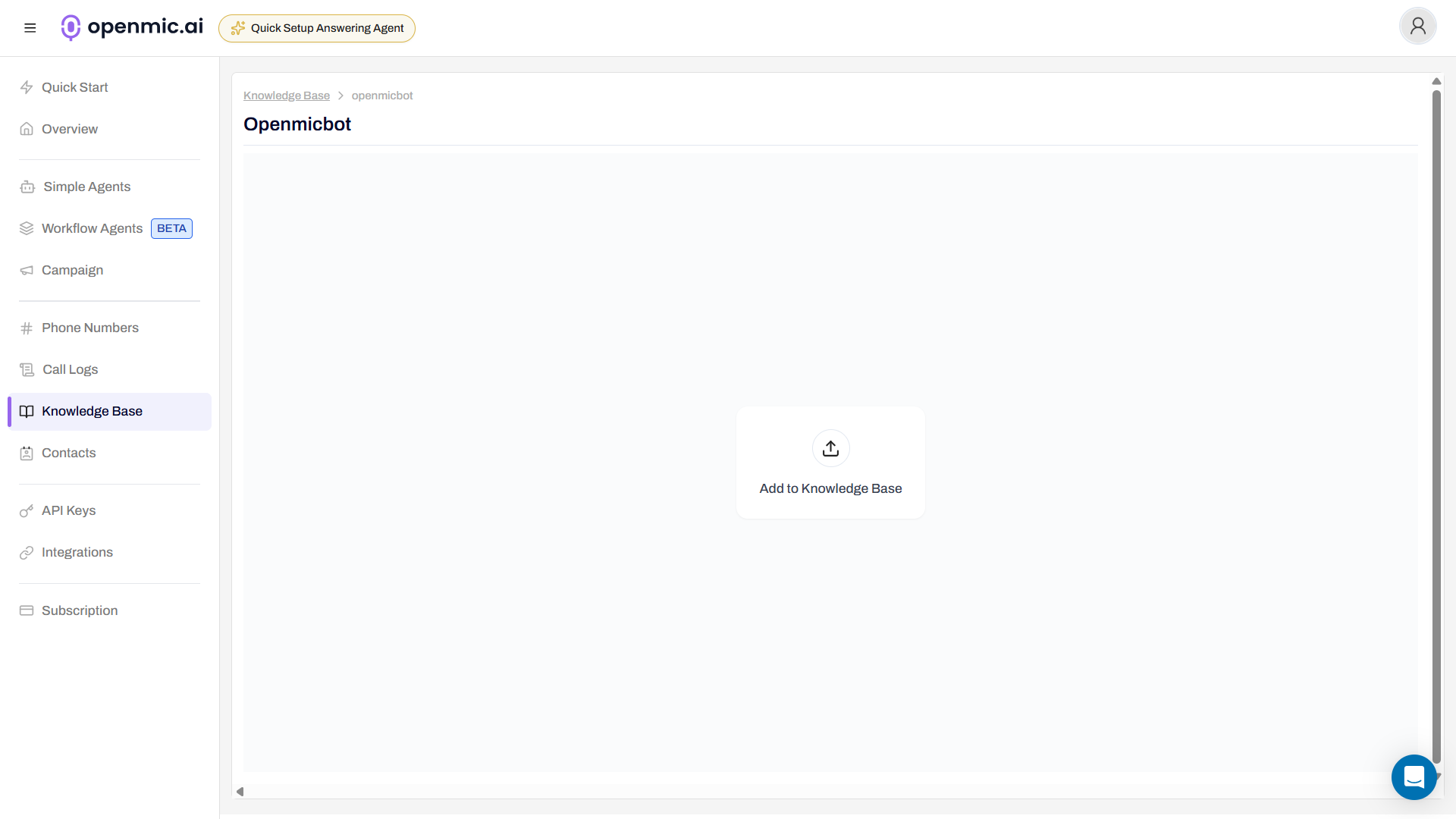Click the Overview home icon
Viewport: 1456px width, 819px height.
(27, 129)
